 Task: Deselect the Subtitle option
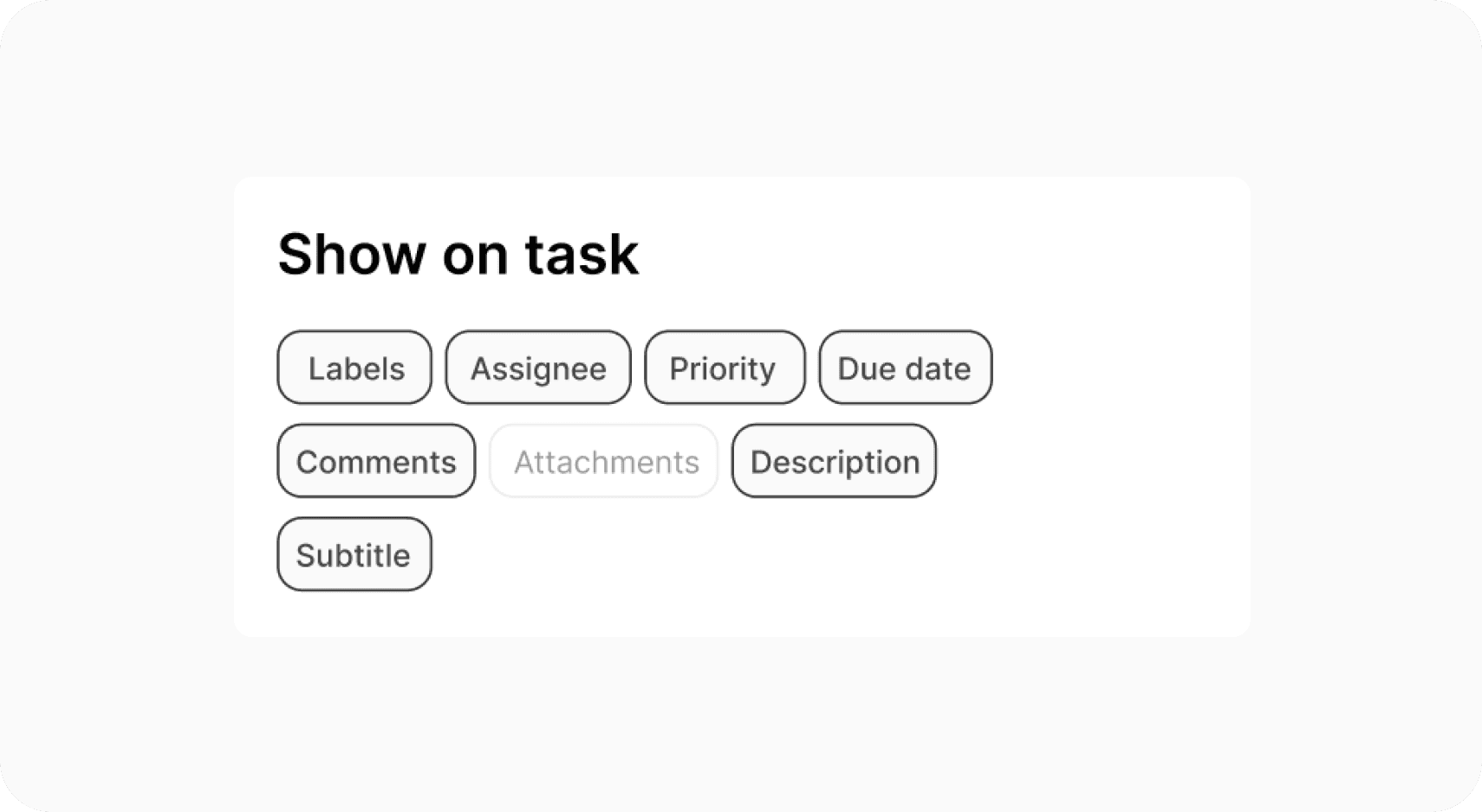click(354, 555)
